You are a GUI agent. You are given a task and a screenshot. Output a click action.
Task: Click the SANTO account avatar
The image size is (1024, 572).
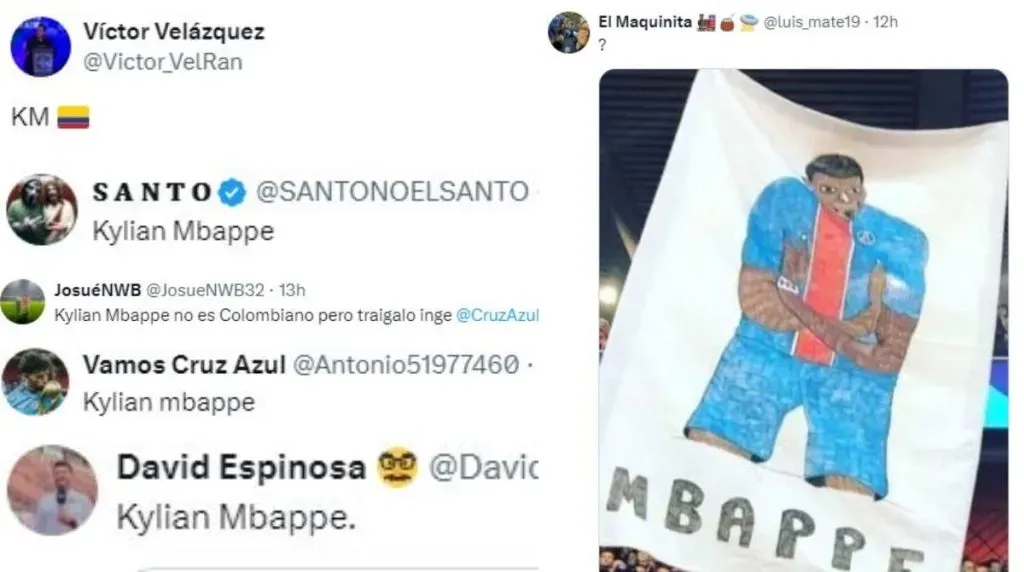42,210
